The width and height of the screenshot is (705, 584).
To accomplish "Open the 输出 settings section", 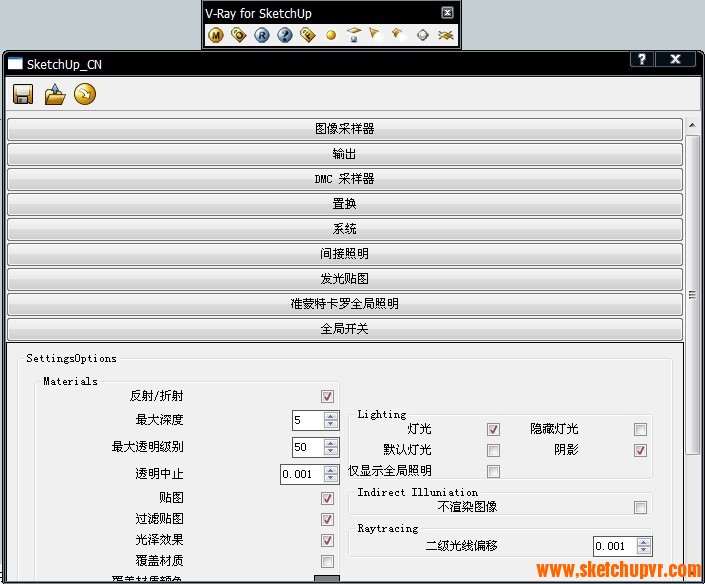I will point(345,154).
